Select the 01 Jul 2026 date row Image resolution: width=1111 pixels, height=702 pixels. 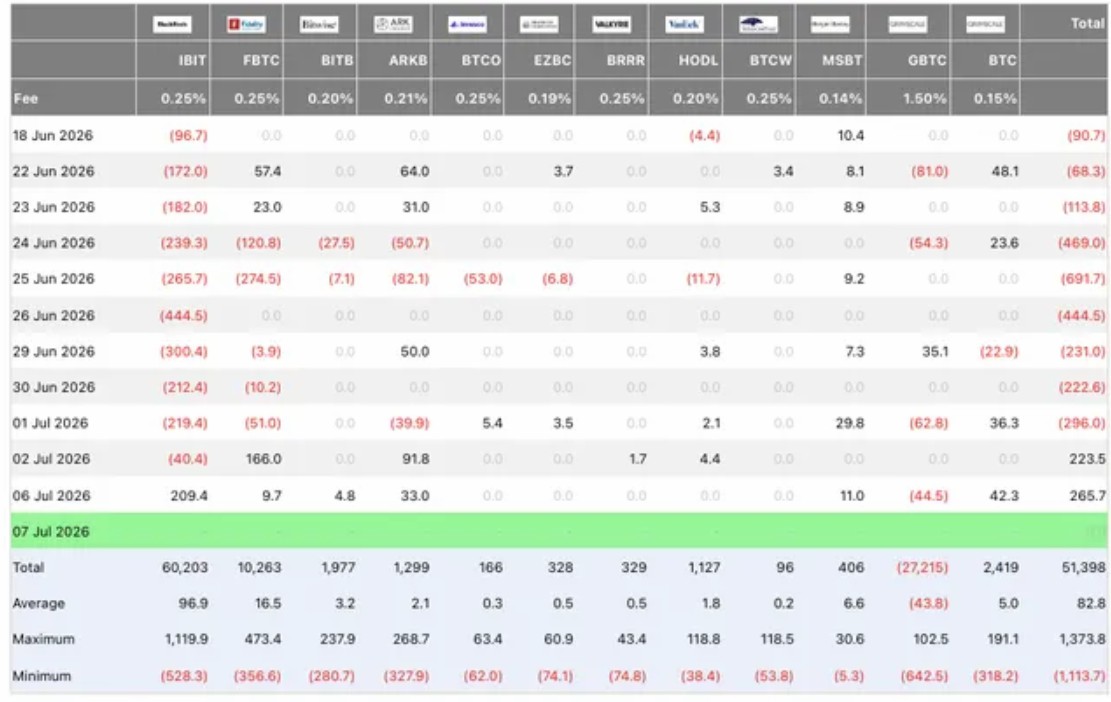tap(558, 423)
